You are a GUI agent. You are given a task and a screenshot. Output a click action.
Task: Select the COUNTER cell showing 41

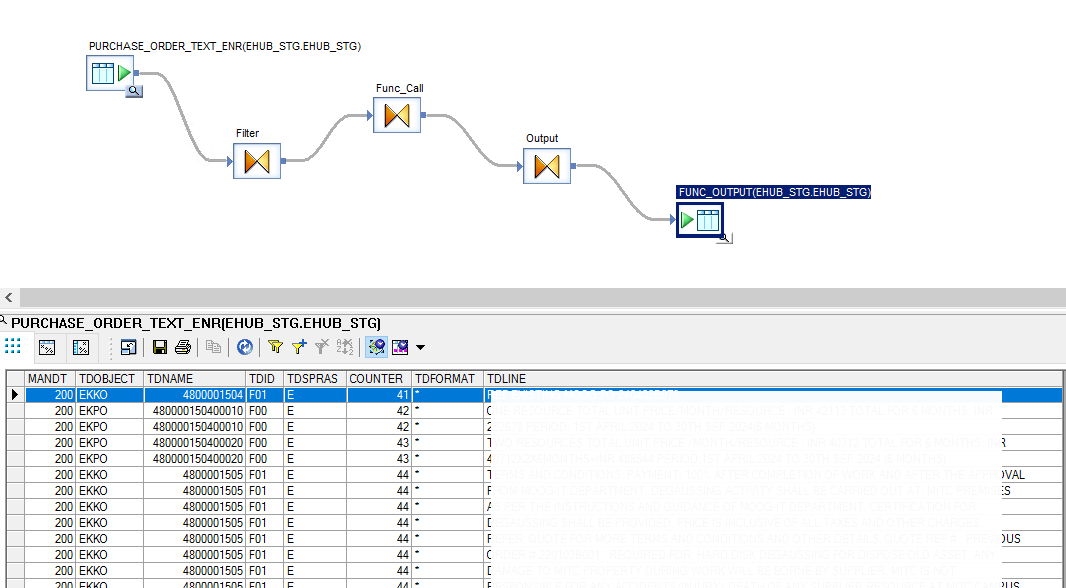tap(379, 395)
